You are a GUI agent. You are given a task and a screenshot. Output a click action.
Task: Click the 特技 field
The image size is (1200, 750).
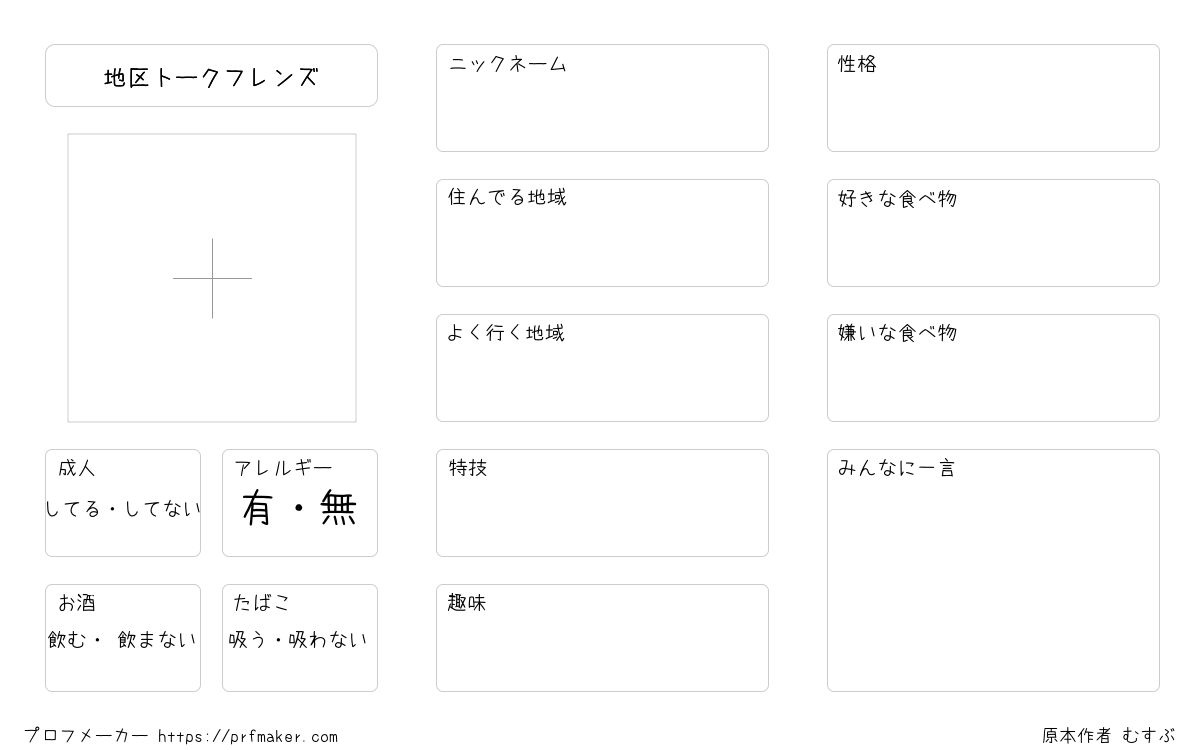tap(602, 503)
